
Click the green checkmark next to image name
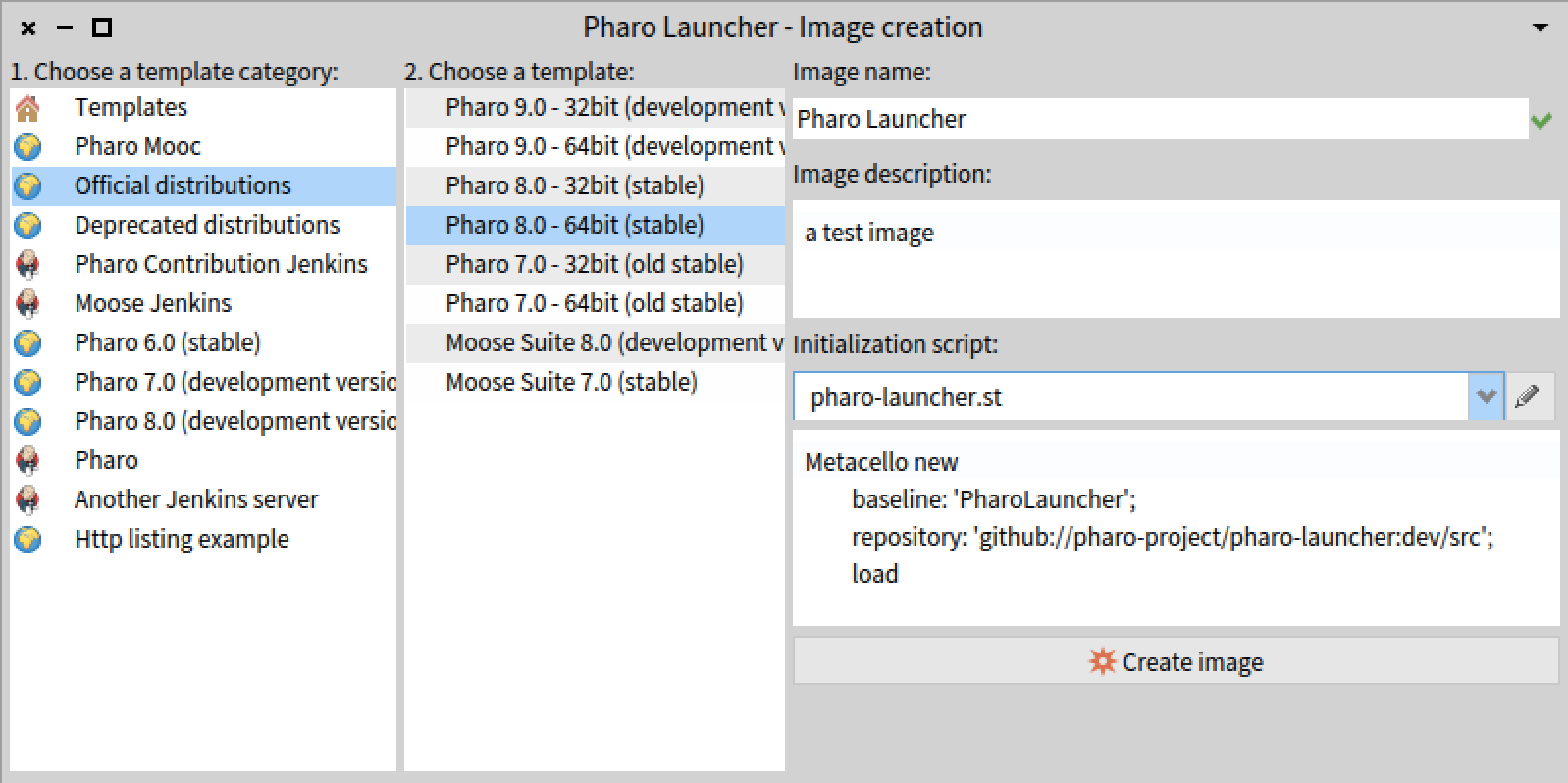point(1542,120)
